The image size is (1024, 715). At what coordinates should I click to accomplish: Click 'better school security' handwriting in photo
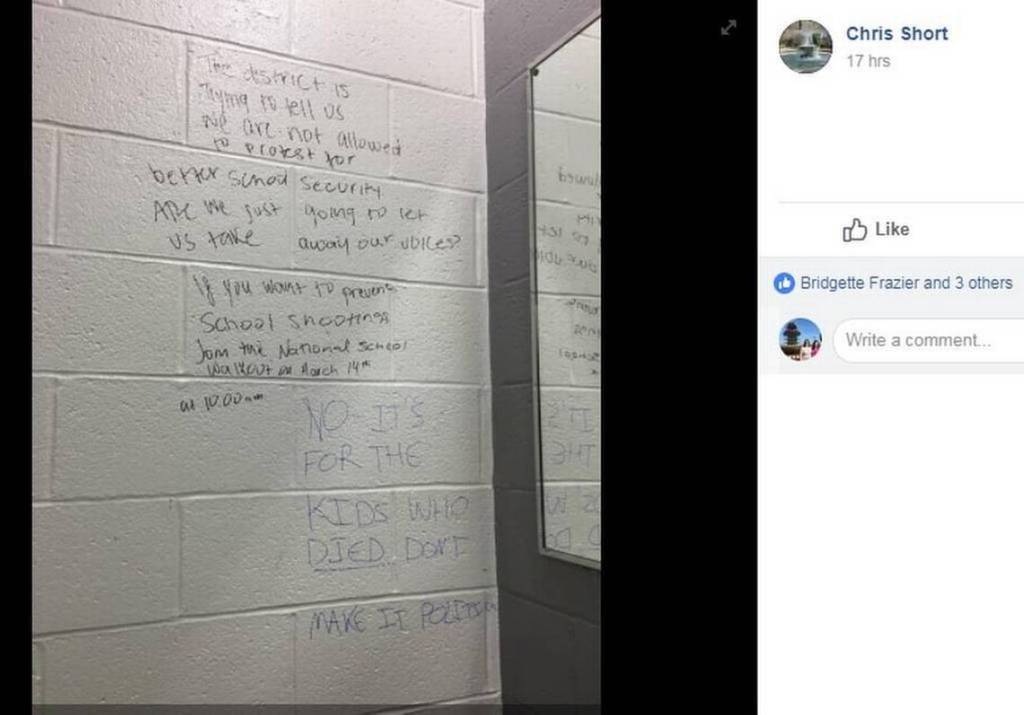(266, 180)
